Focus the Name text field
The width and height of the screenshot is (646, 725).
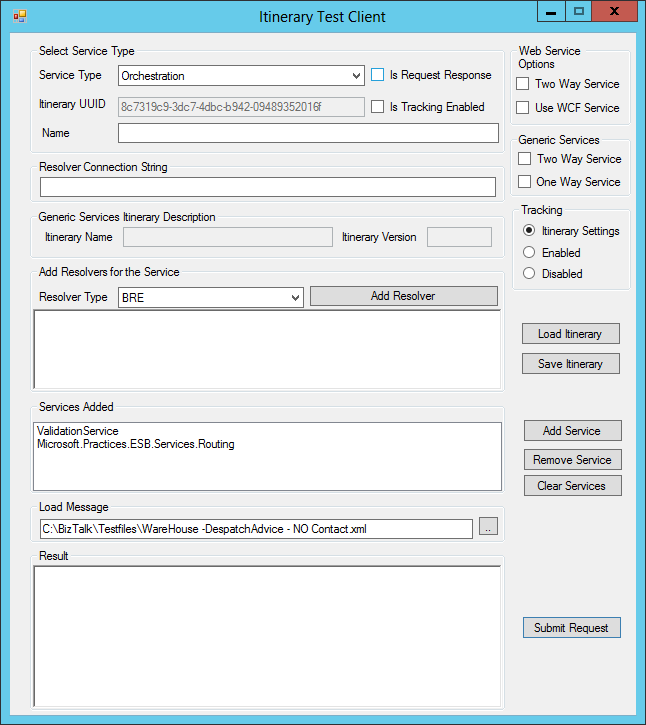(x=308, y=133)
